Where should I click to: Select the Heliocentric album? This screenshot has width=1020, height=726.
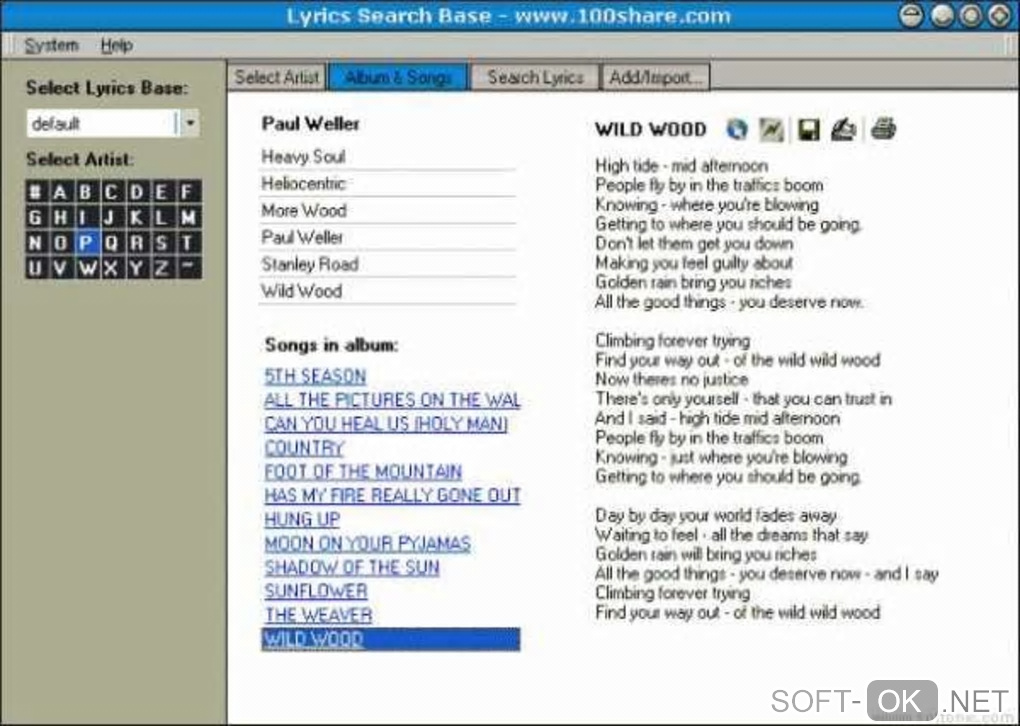[388, 183]
